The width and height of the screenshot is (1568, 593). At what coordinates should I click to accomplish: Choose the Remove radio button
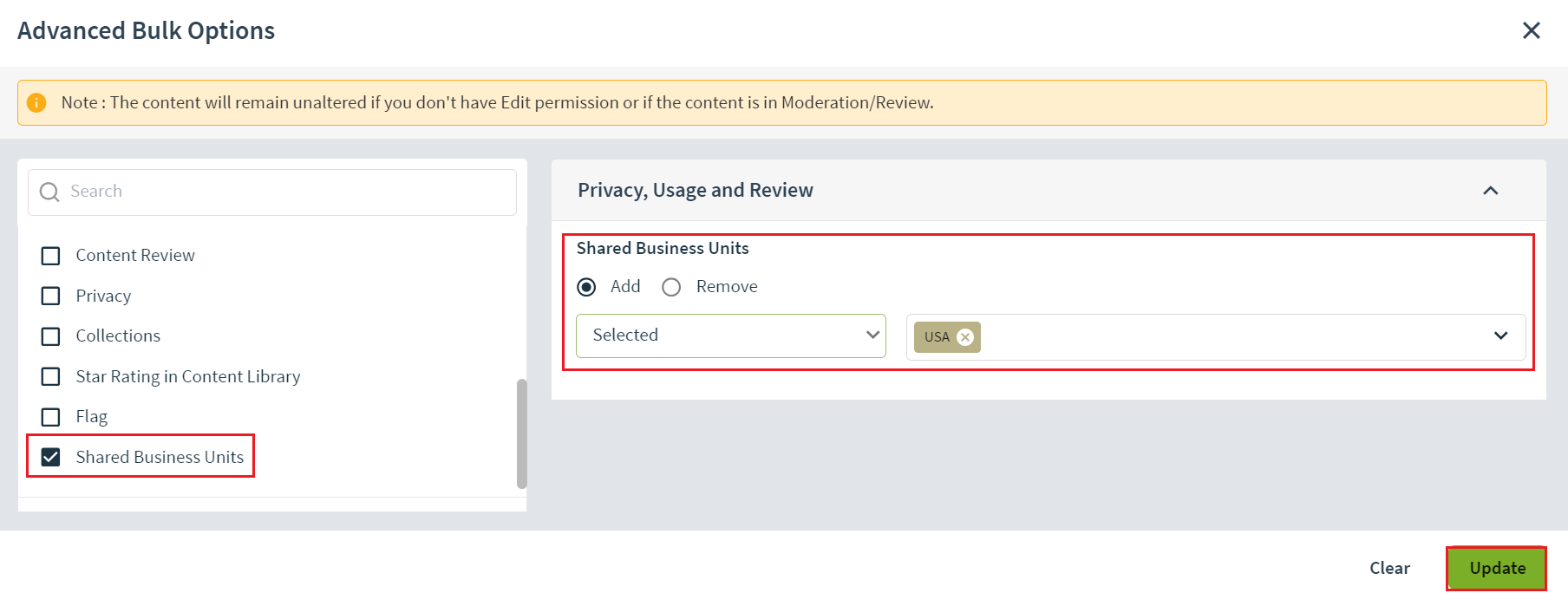(x=671, y=287)
